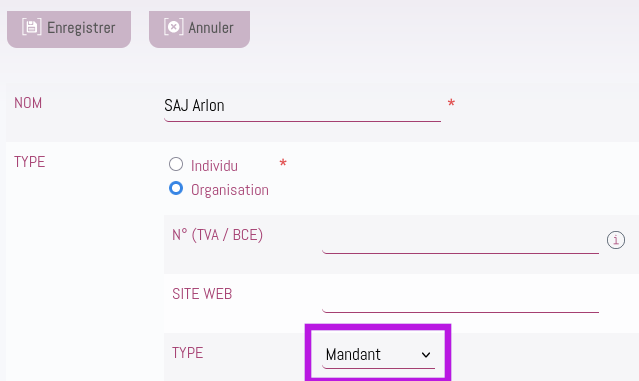
Task: Click the SITE WEB label
Action: pyautogui.click(x=202, y=294)
